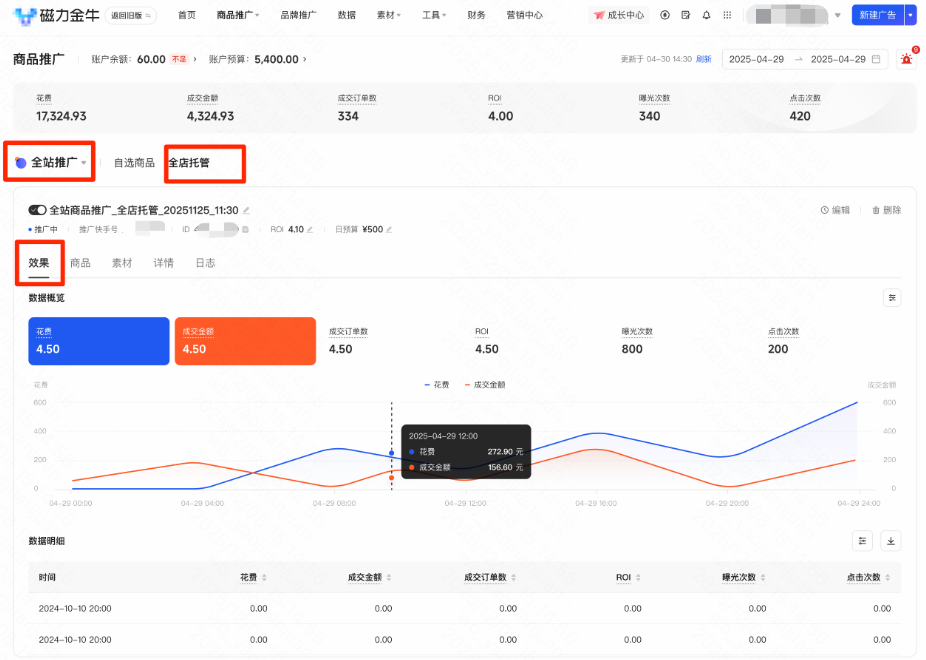This screenshot has height=660, width=926.
Task: Go to 首页 in the top navigation
Action: [187, 15]
